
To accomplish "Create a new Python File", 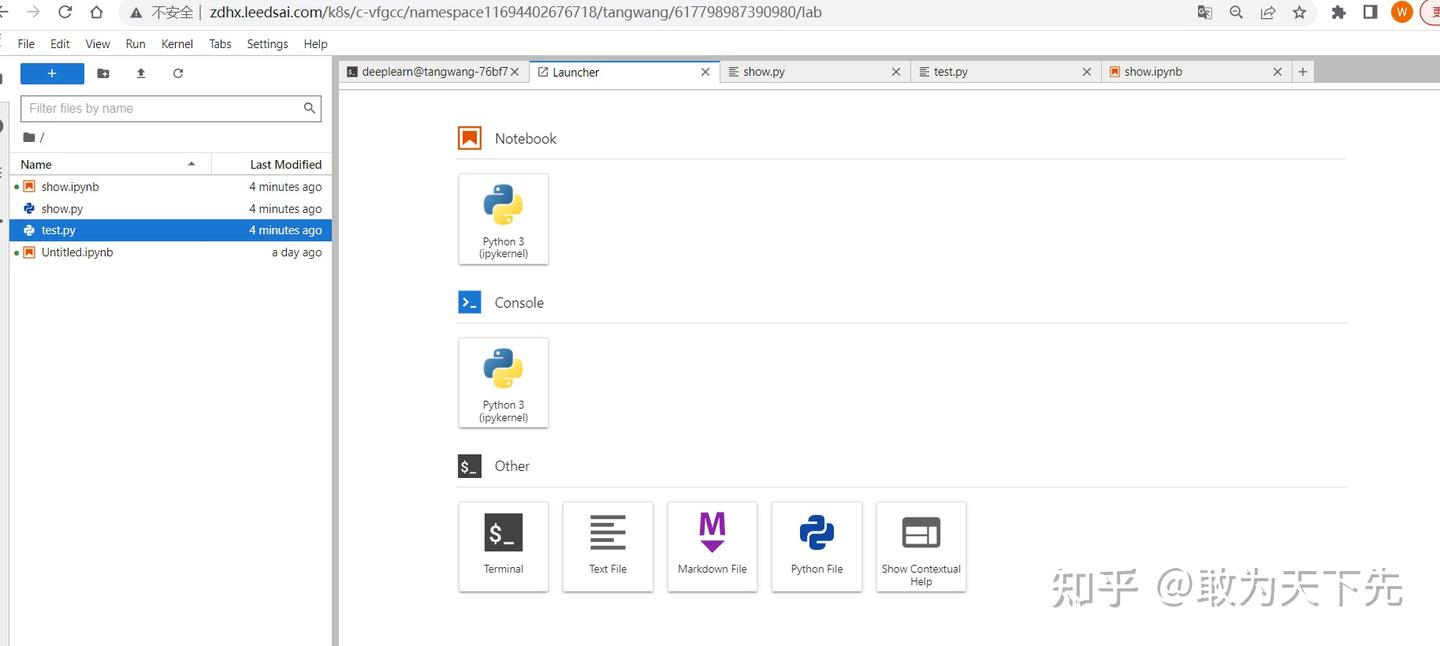I will pyautogui.click(x=817, y=546).
